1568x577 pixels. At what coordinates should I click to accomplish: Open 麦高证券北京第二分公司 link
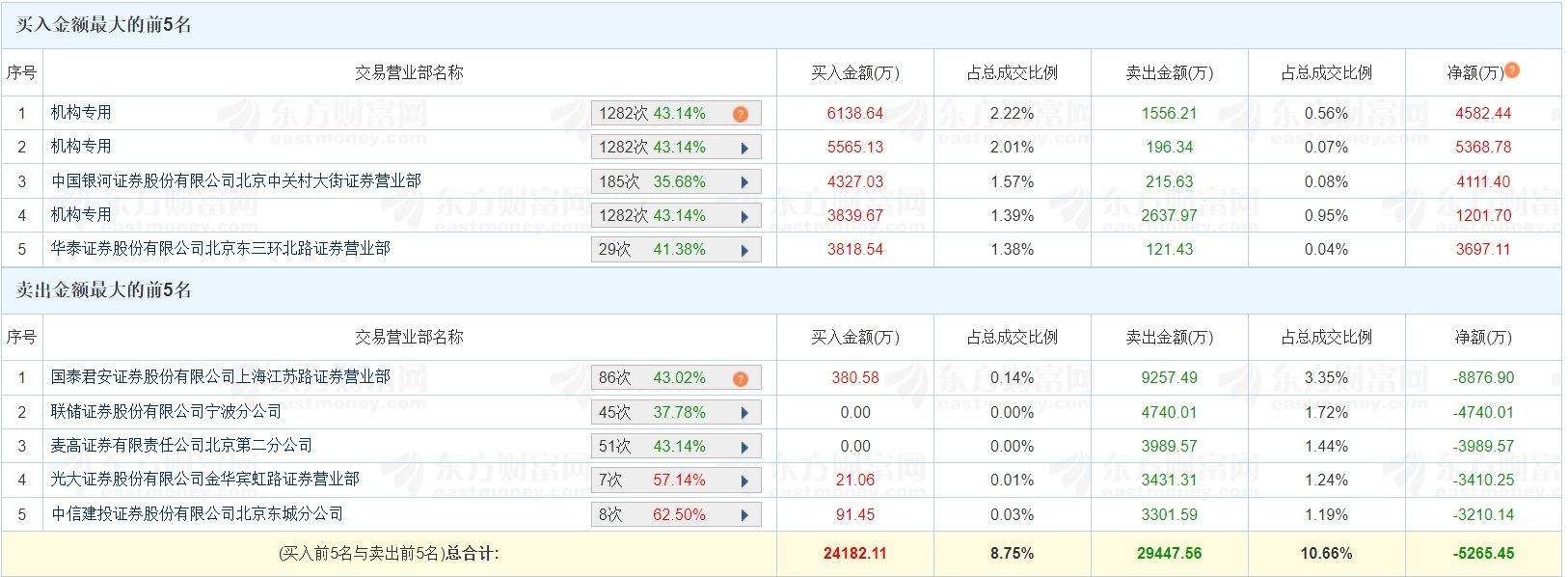point(181,445)
